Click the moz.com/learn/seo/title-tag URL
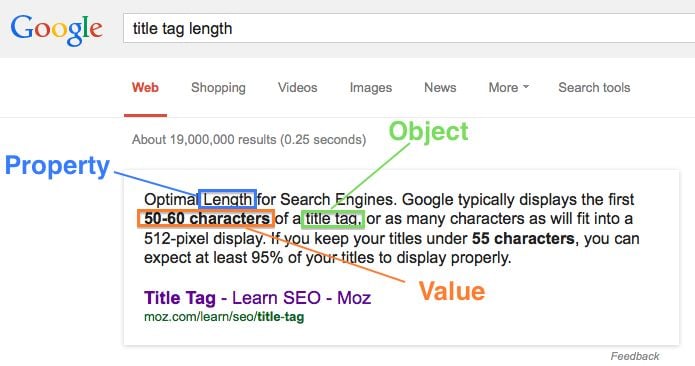This screenshot has width=695, height=366. pos(224,317)
